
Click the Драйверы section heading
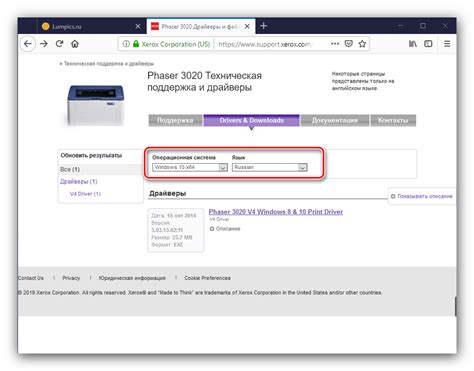(x=168, y=193)
